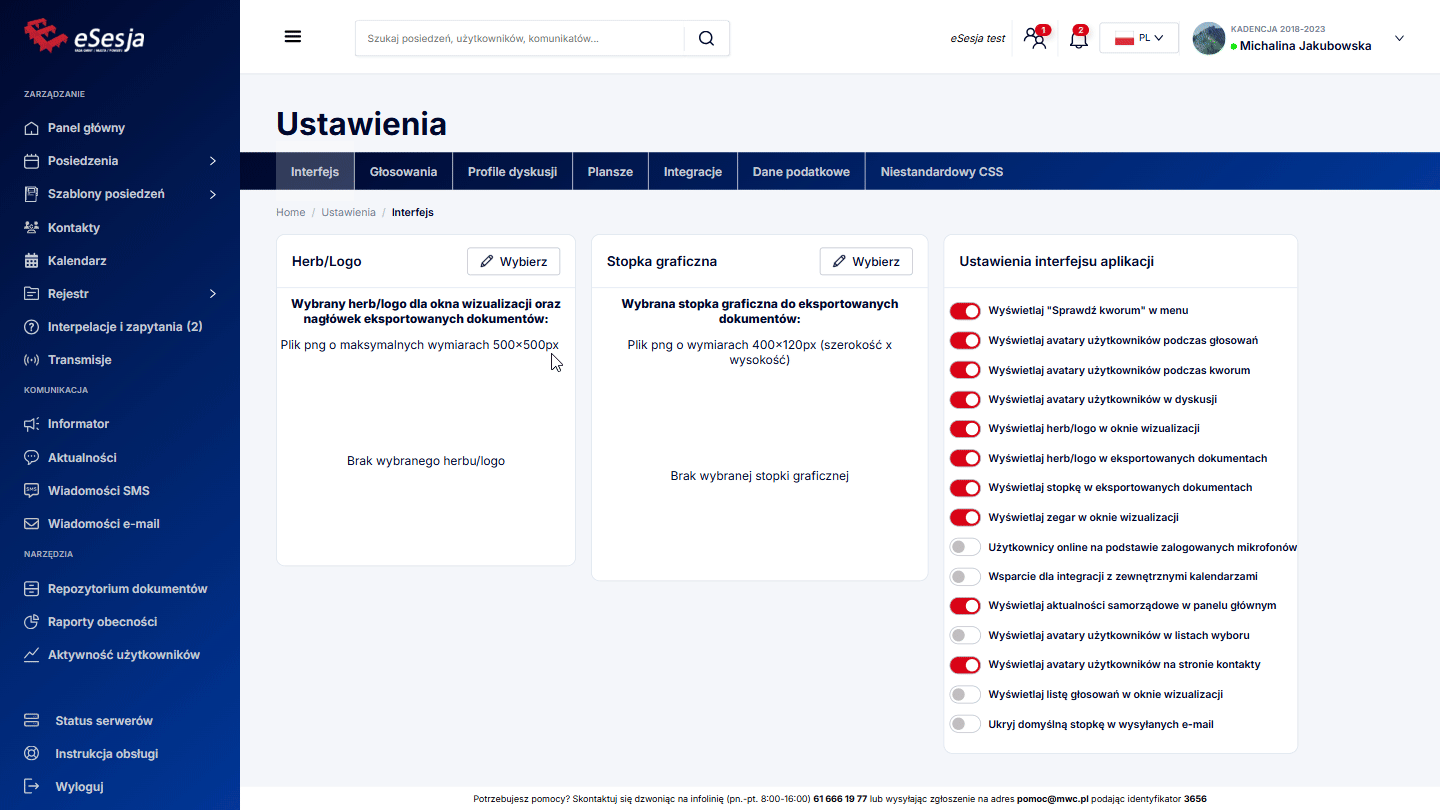Image resolution: width=1440 pixels, height=810 pixels.
Task: Click the search input field
Action: coord(520,38)
